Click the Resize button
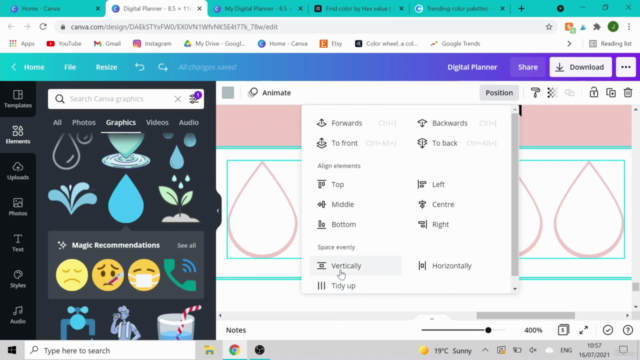This screenshot has height=360, width=640. point(106,67)
